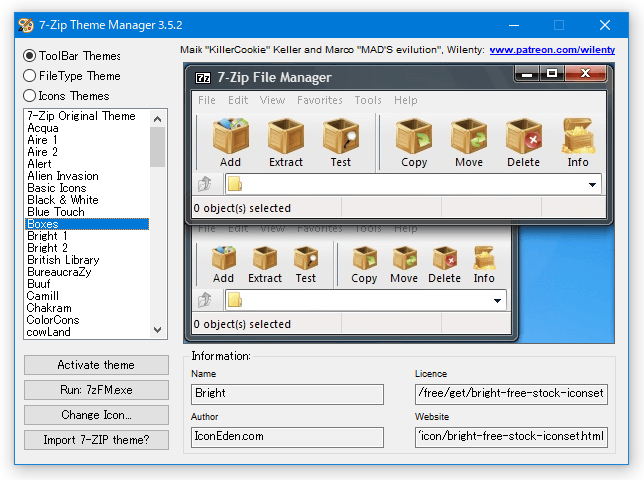Click the Delete icon in the smaller lower preview toolbar
The height and width of the screenshot is (480, 644).
tap(445, 258)
